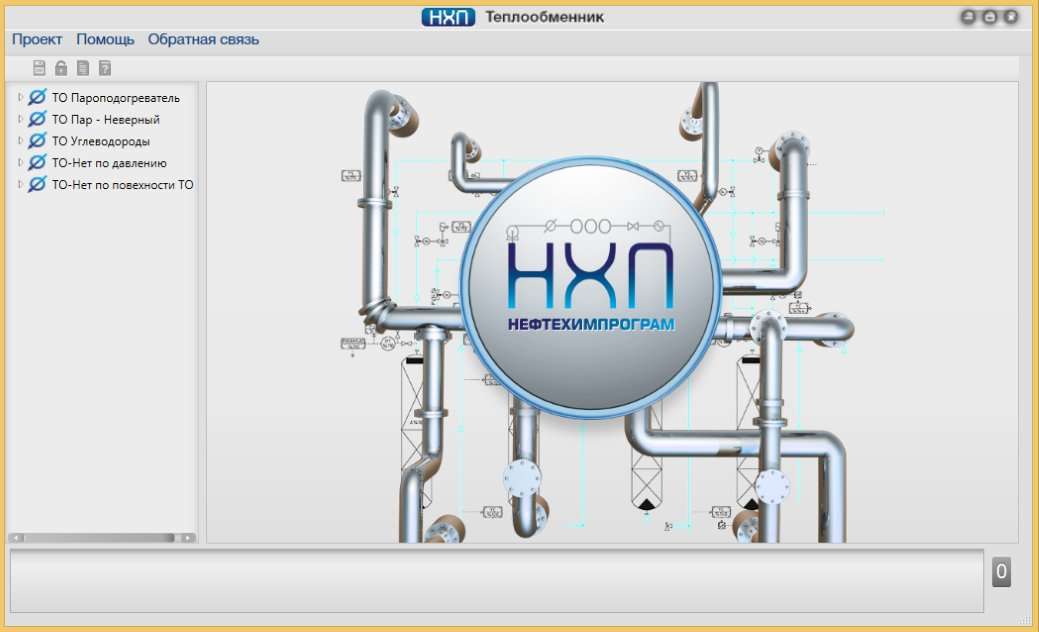
Task: Click the last round window button in title bar
Action: 1011,17
